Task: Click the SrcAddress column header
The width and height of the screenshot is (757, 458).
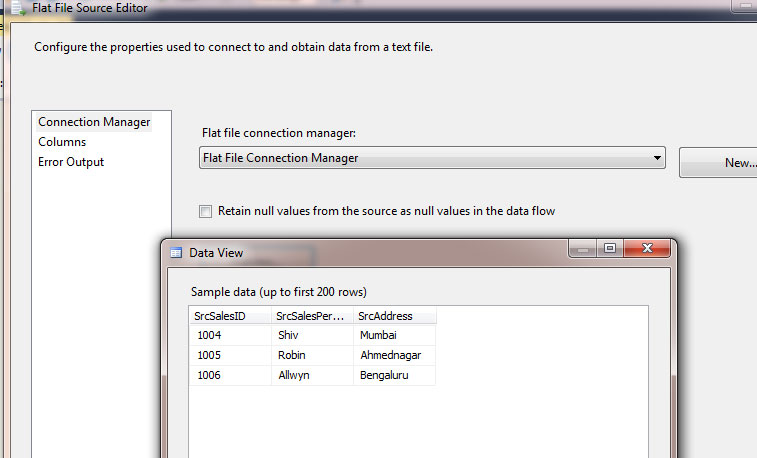Action: pos(395,316)
